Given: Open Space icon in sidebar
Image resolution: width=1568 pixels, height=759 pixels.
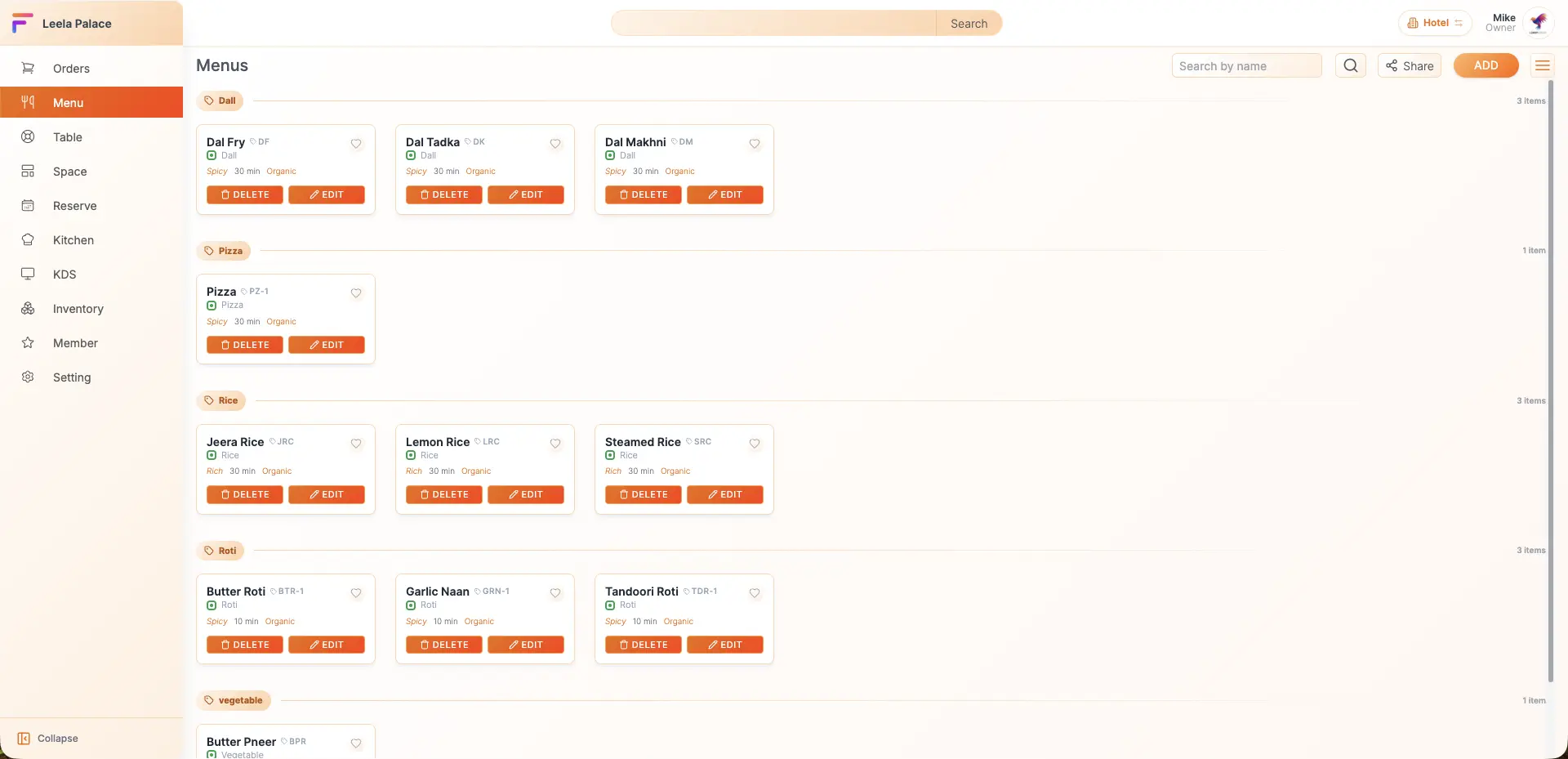Looking at the screenshot, I should 28,172.
